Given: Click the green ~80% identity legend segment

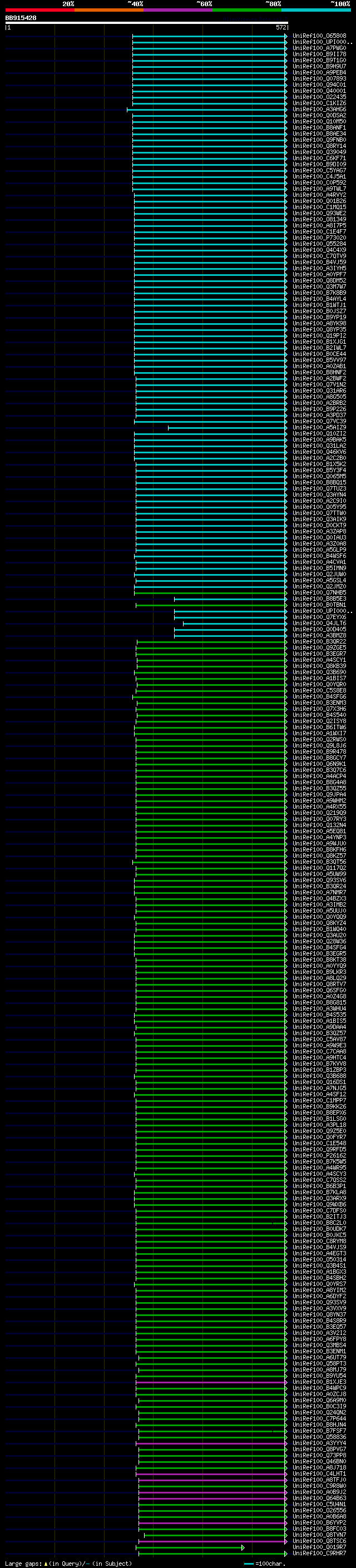Looking at the screenshot, I should pos(247,10).
